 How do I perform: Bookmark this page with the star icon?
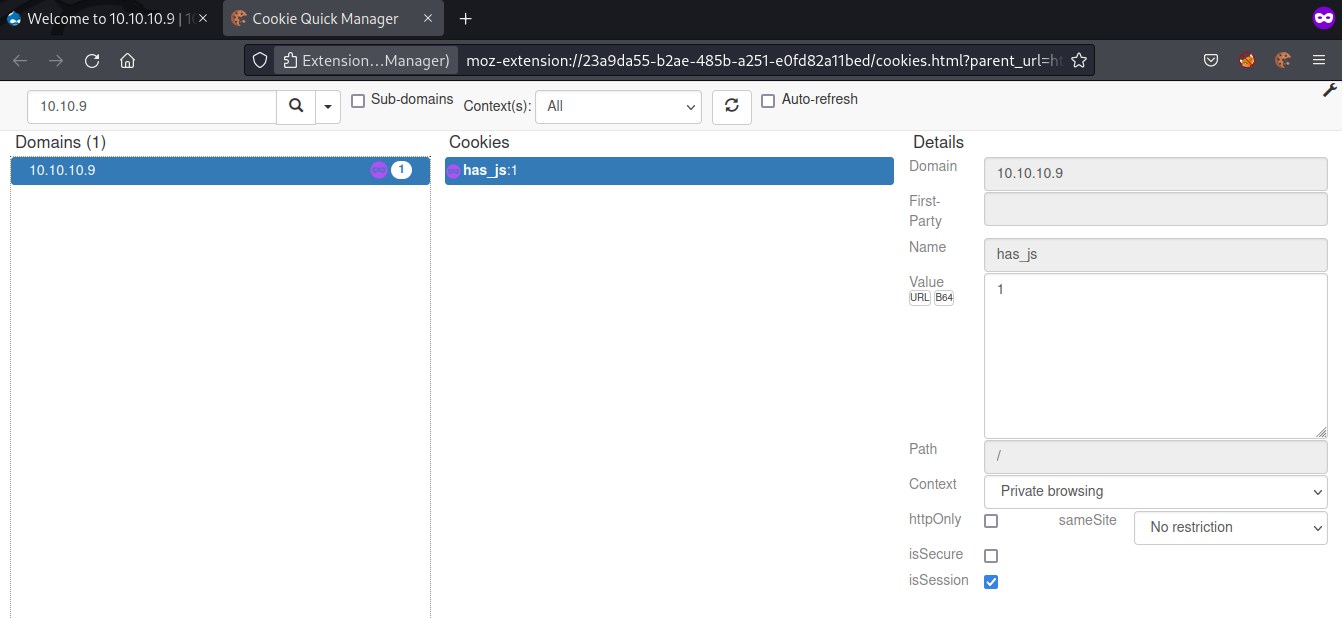pos(1078,60)
